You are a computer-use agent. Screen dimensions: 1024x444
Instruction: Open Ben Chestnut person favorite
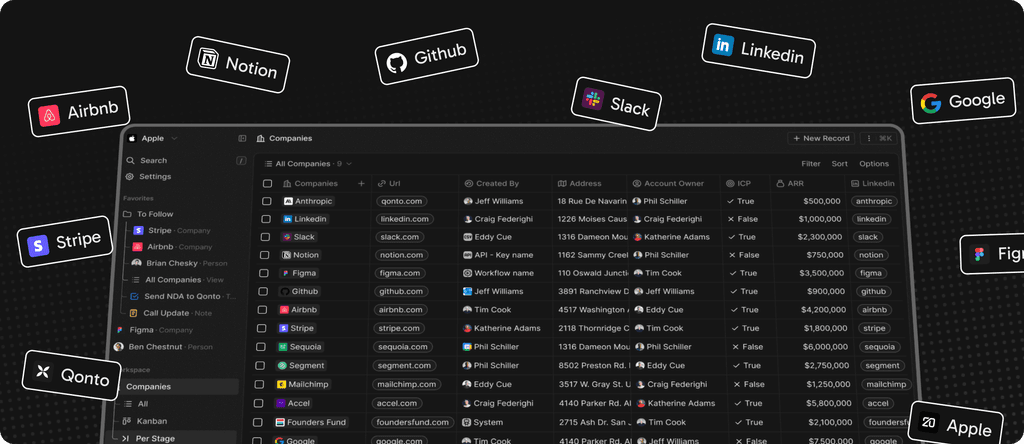click(x=163, y=347)
